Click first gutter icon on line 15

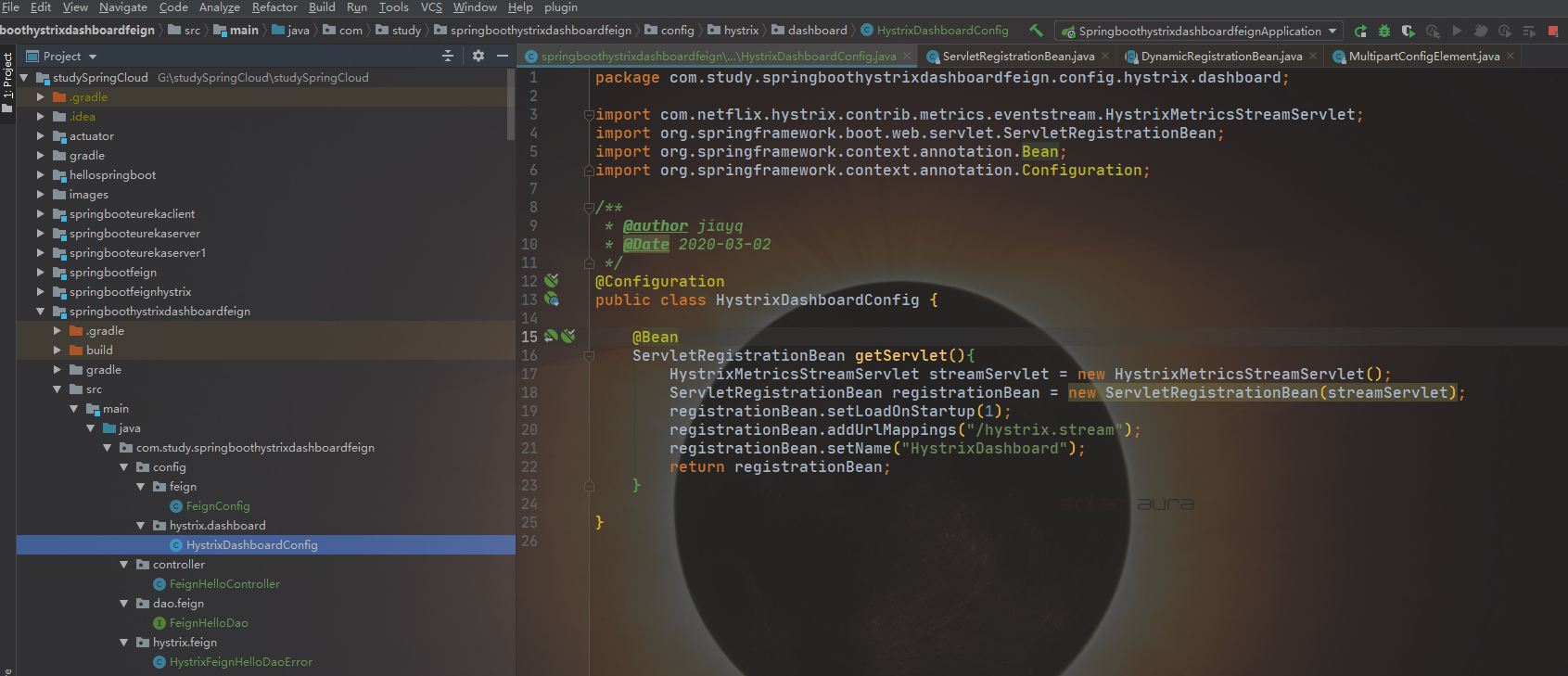[551, 336]
